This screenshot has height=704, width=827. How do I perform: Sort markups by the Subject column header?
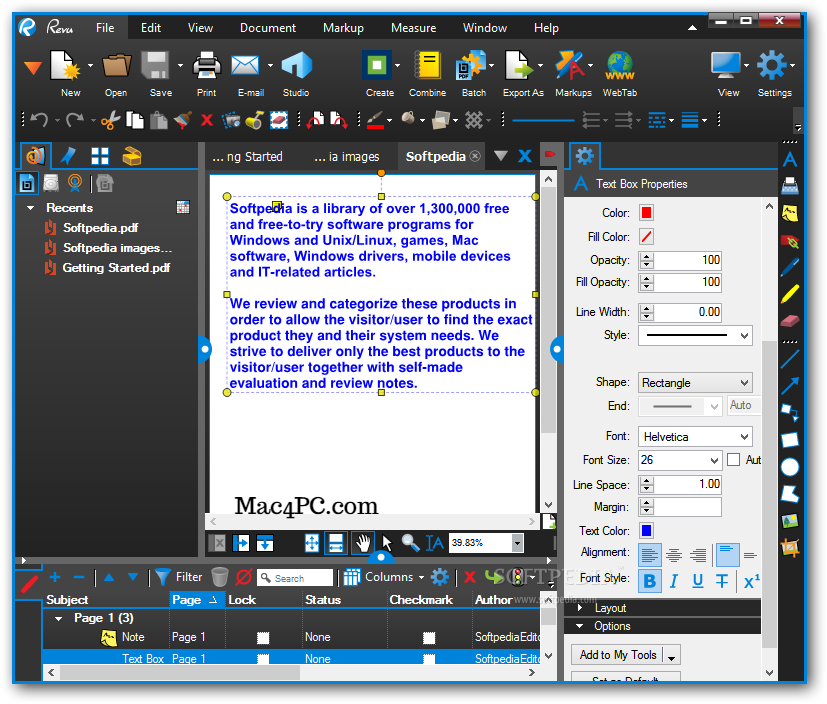pyautogui.click(x=67, y=600)
